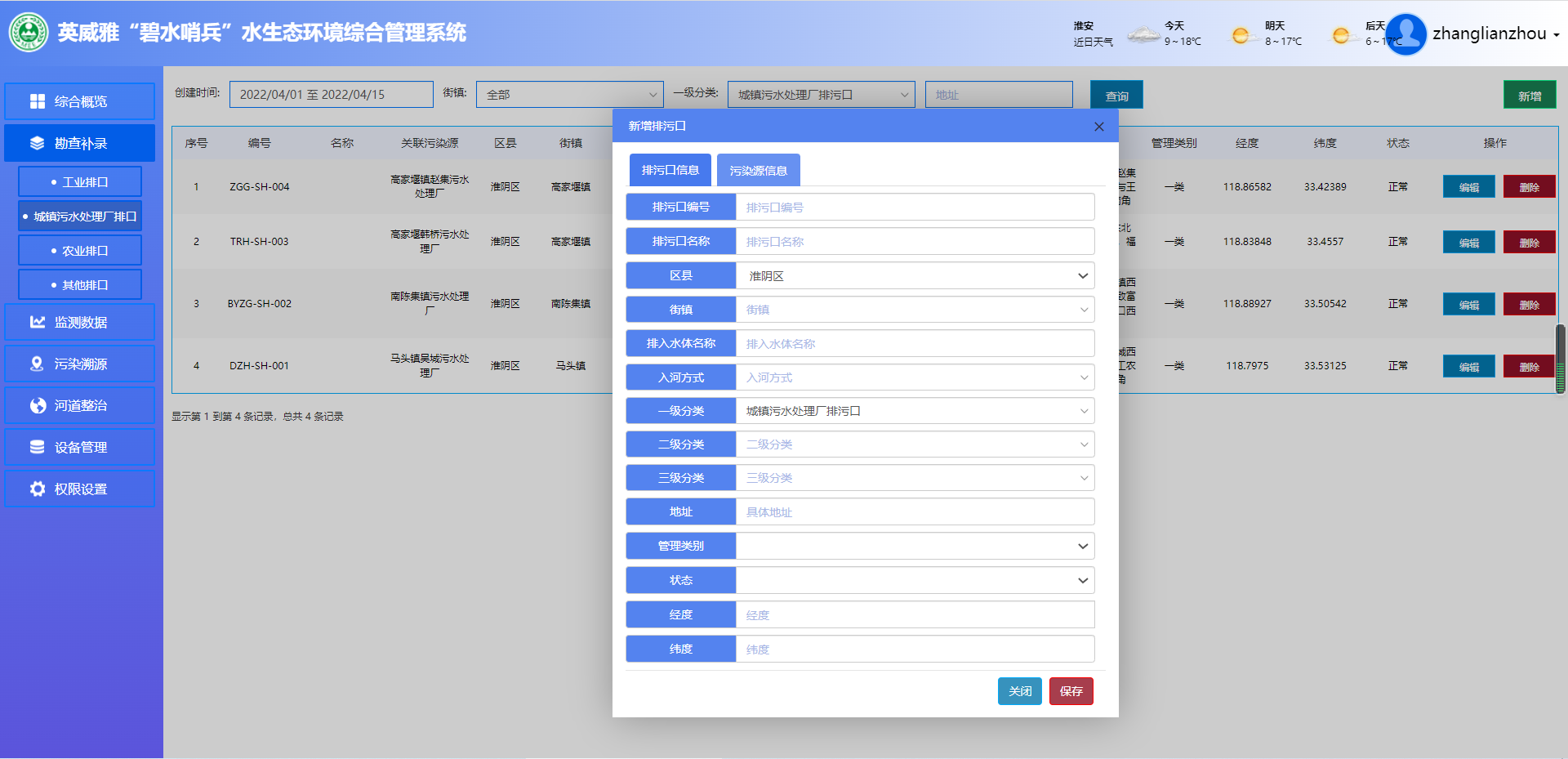The width and height of the screenshot is (1568, 759).
Task: Click the user avatar icon at top right
Action: pos(1405,34)
